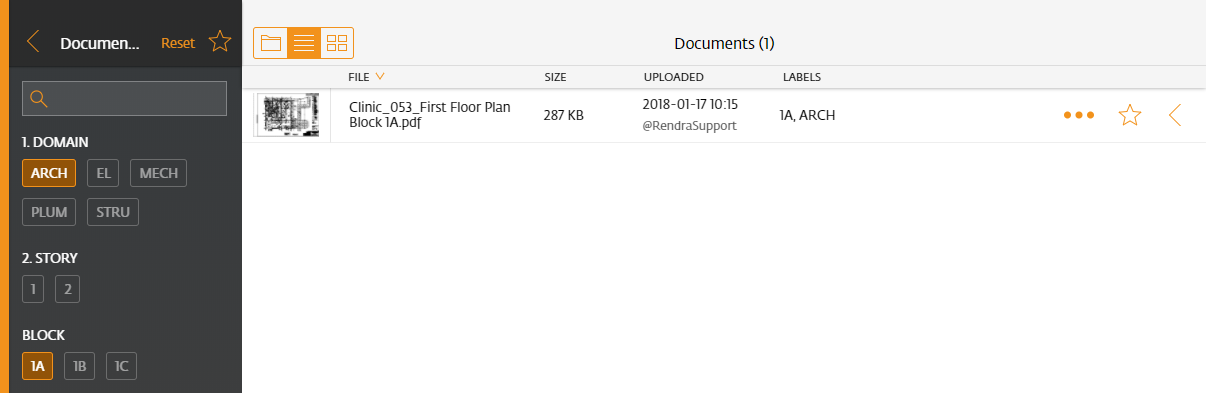Viewport: 1206px width, 393px height.
Task: Sort documents by SIZE column
Action: (x=555, y=77)
